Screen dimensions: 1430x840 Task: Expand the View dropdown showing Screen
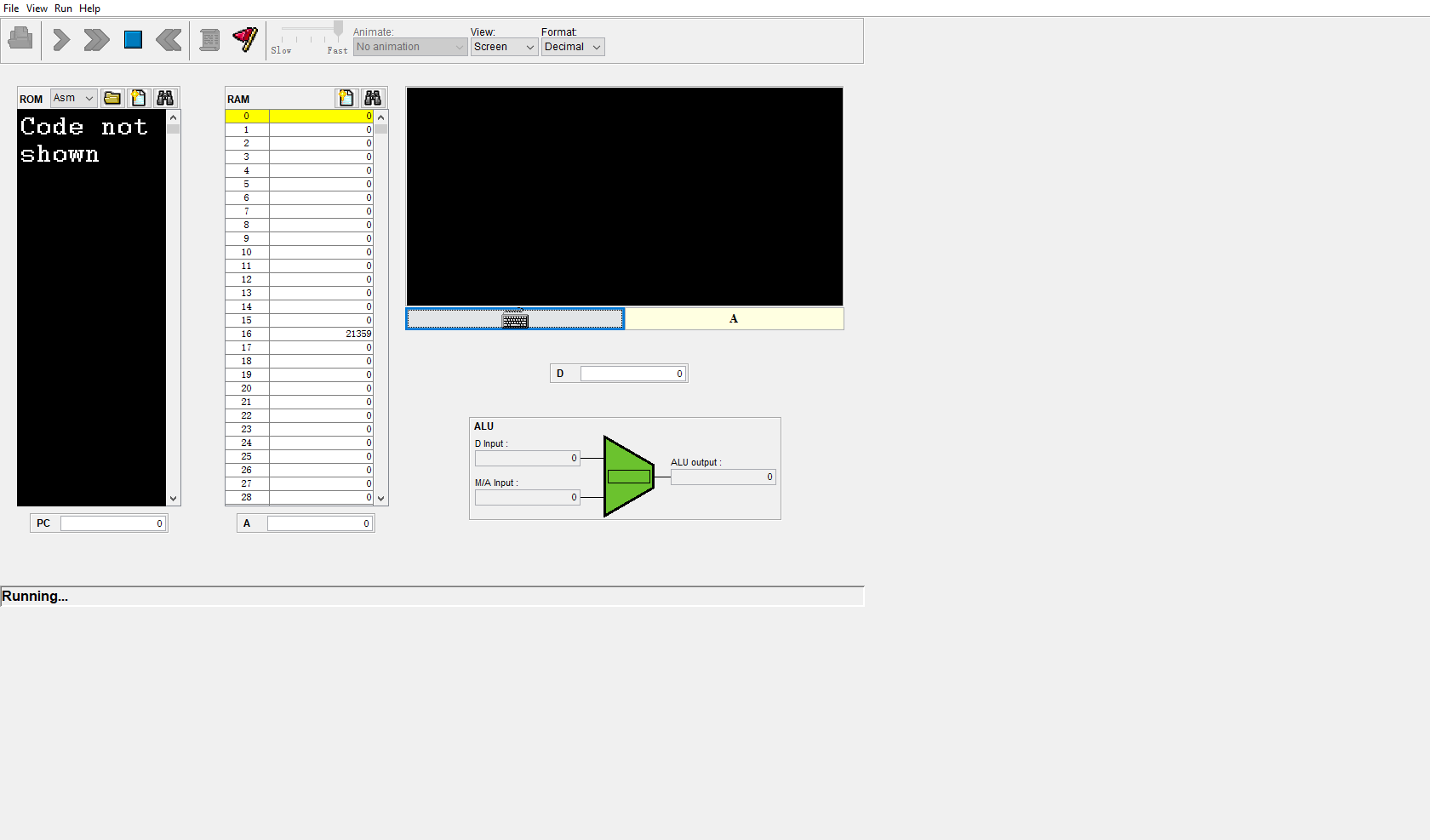(504, 47)
